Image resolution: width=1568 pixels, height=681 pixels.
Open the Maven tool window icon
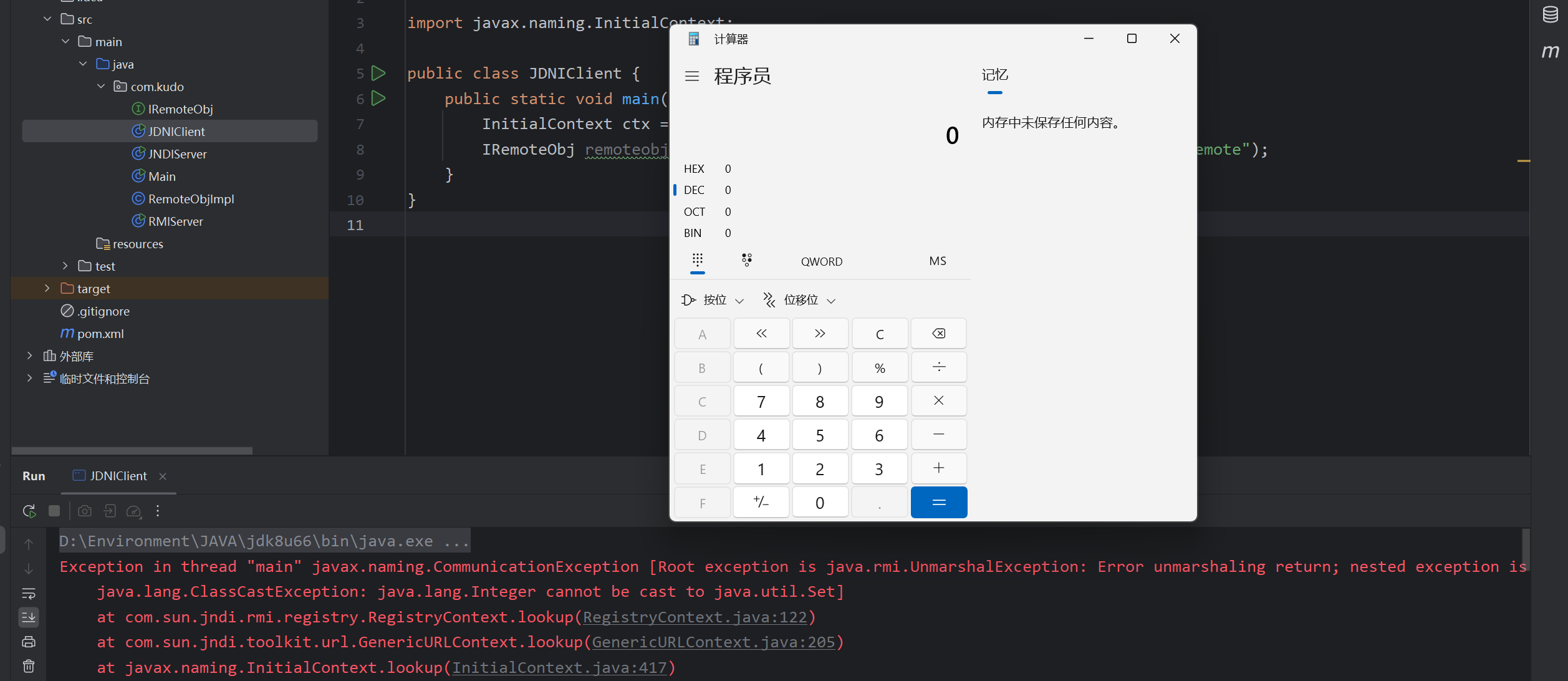[x=1550, y=51]
